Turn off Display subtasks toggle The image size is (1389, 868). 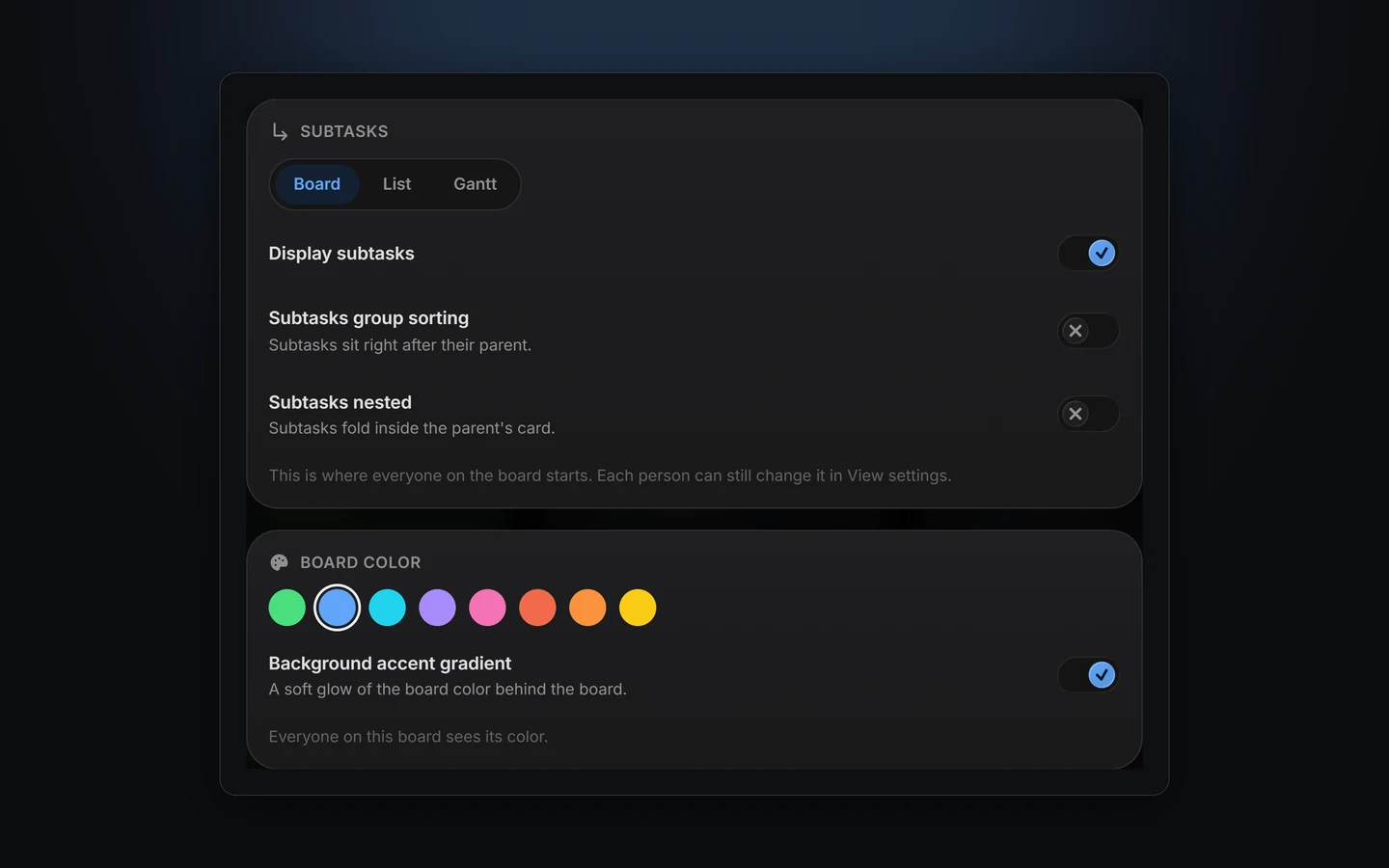pos(1088,253)
